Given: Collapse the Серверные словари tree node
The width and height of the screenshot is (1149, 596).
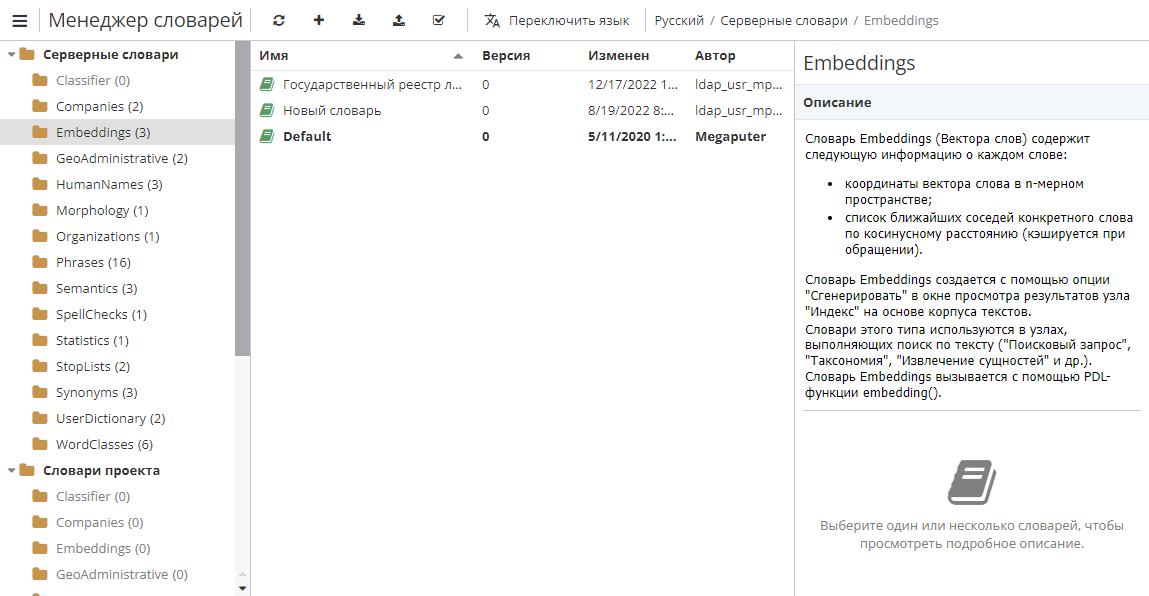Looking at the screenshot, I should tap(11, 55).
